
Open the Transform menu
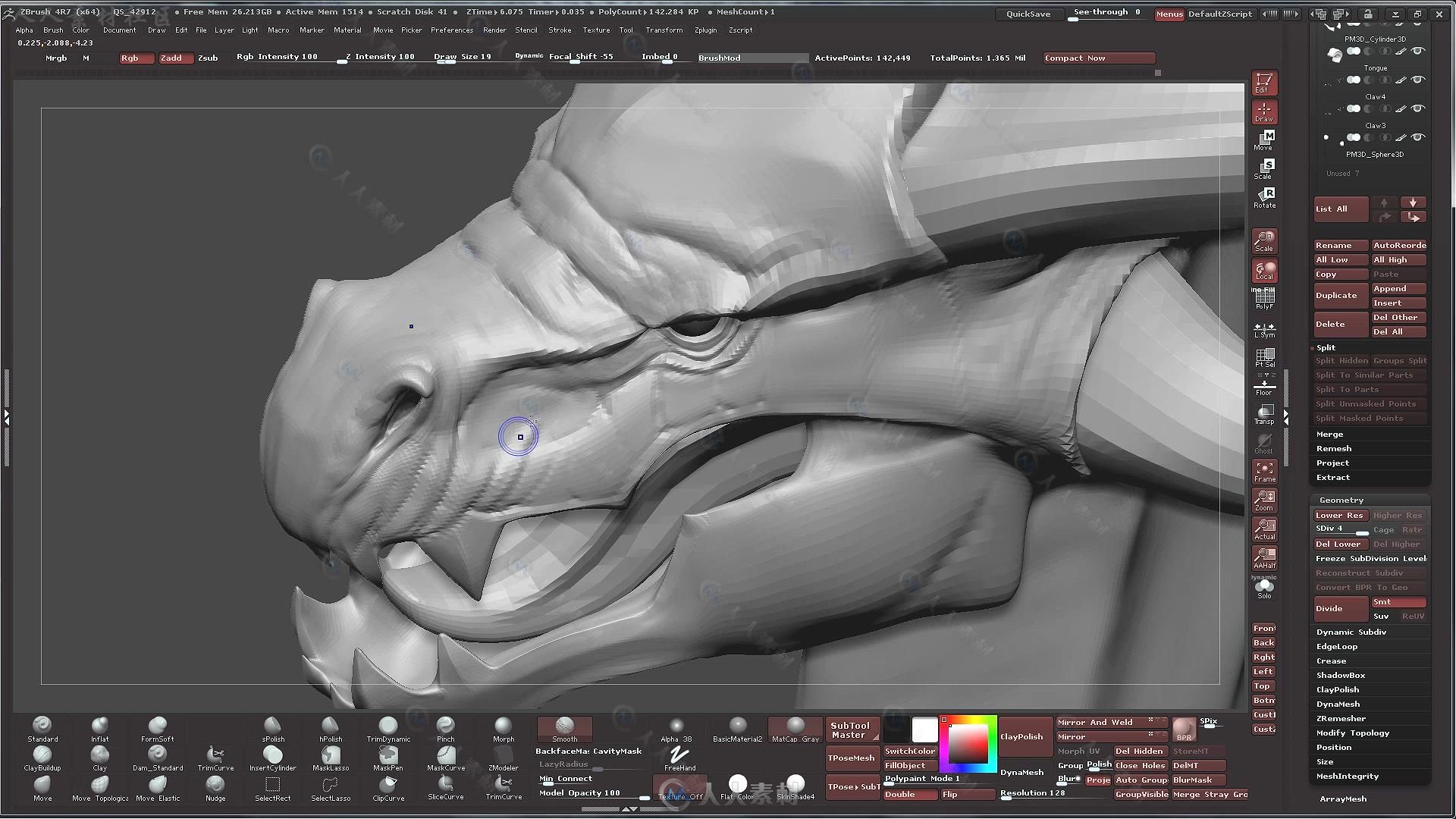pyautogui.click(x=664, y=30)
